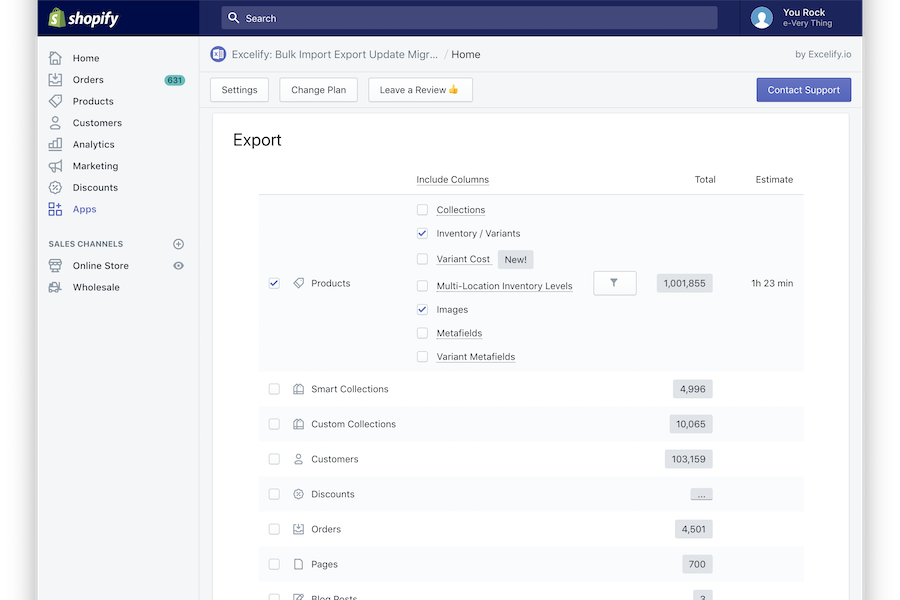The height and width of the screenshot is (600, 900).
Task: Click the 631 orders badge
Action: 174,80
